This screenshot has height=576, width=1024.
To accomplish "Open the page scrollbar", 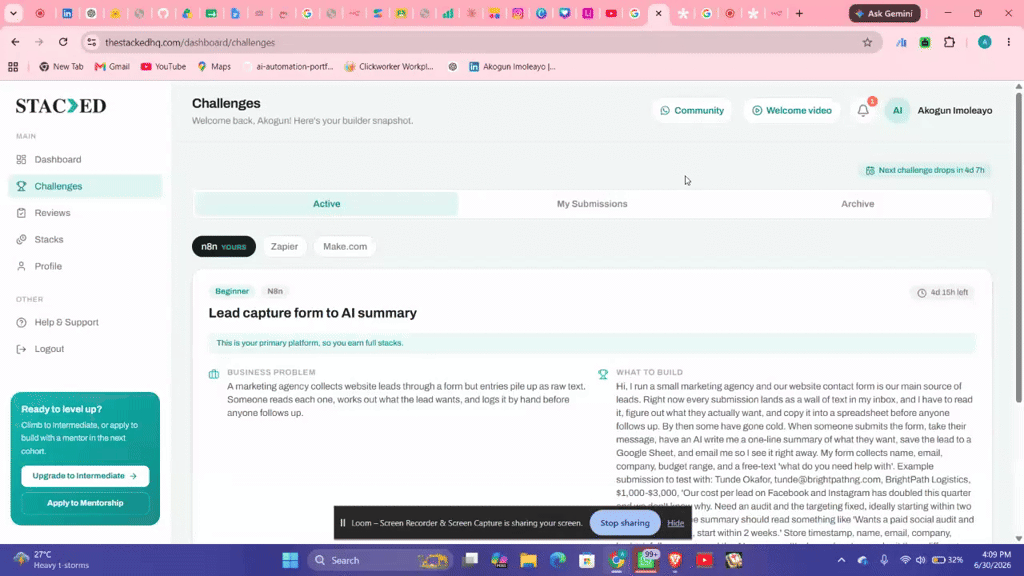I will [x=1018, y=248].
